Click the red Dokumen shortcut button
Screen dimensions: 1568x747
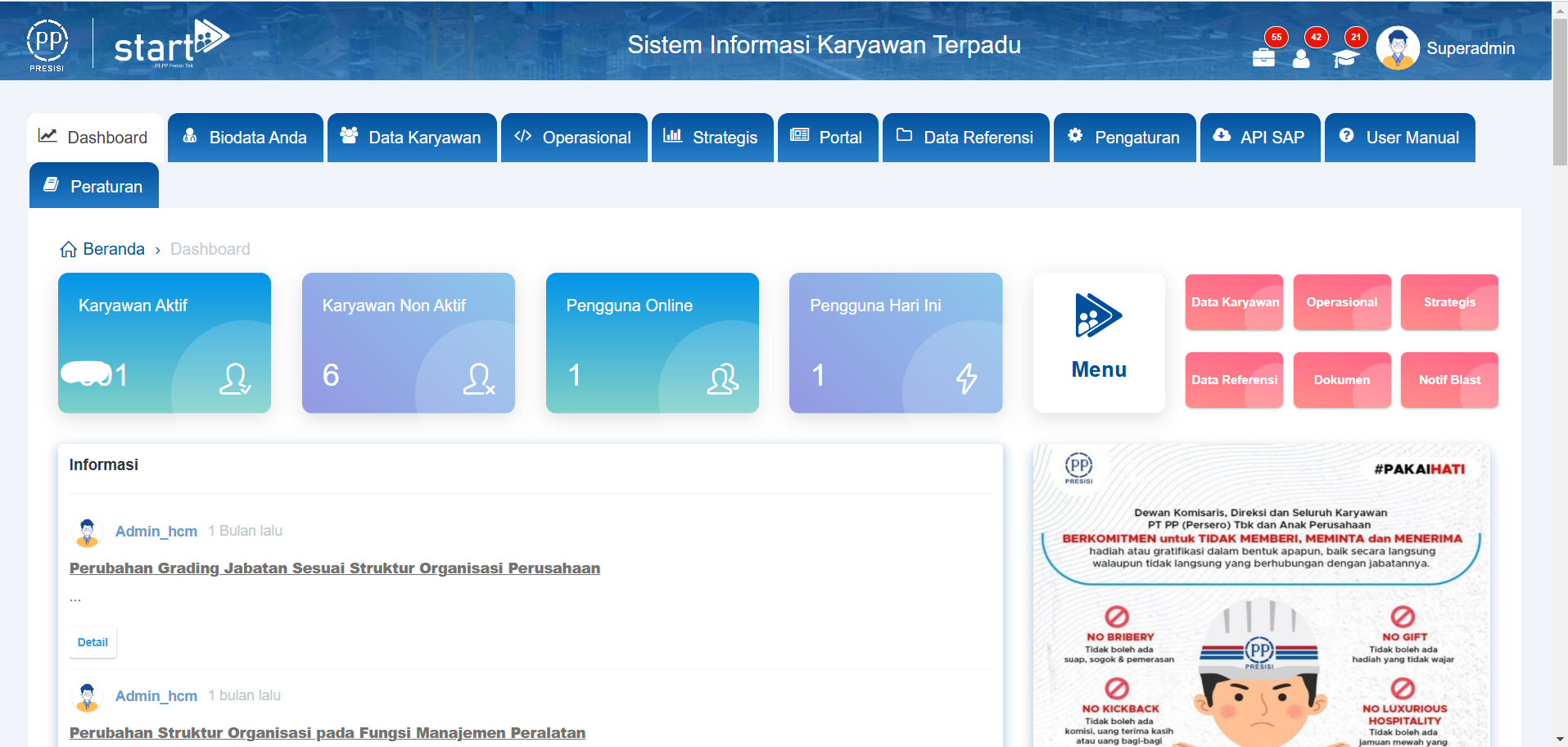click(x=1341, y=380)
